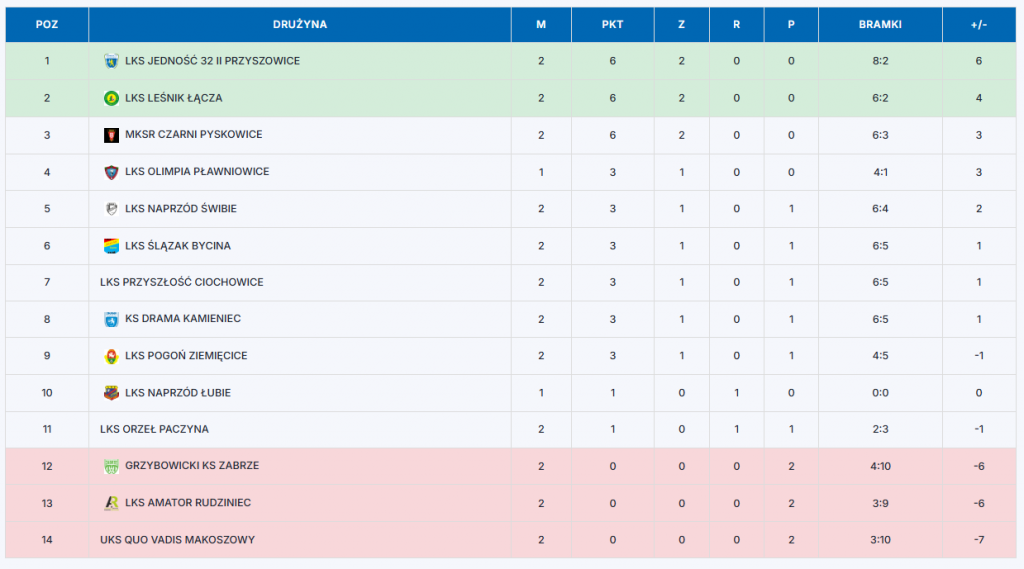Click the Grzybowicki KS Zabrze green logo
Screen dimensions: 1024x569
[111, 466]
